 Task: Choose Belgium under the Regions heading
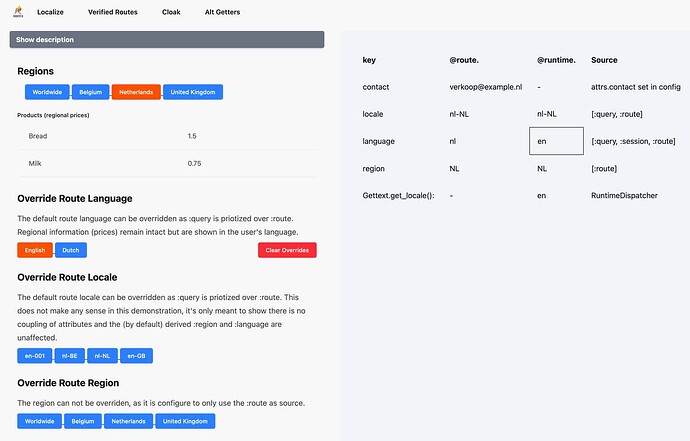(90, 92)
